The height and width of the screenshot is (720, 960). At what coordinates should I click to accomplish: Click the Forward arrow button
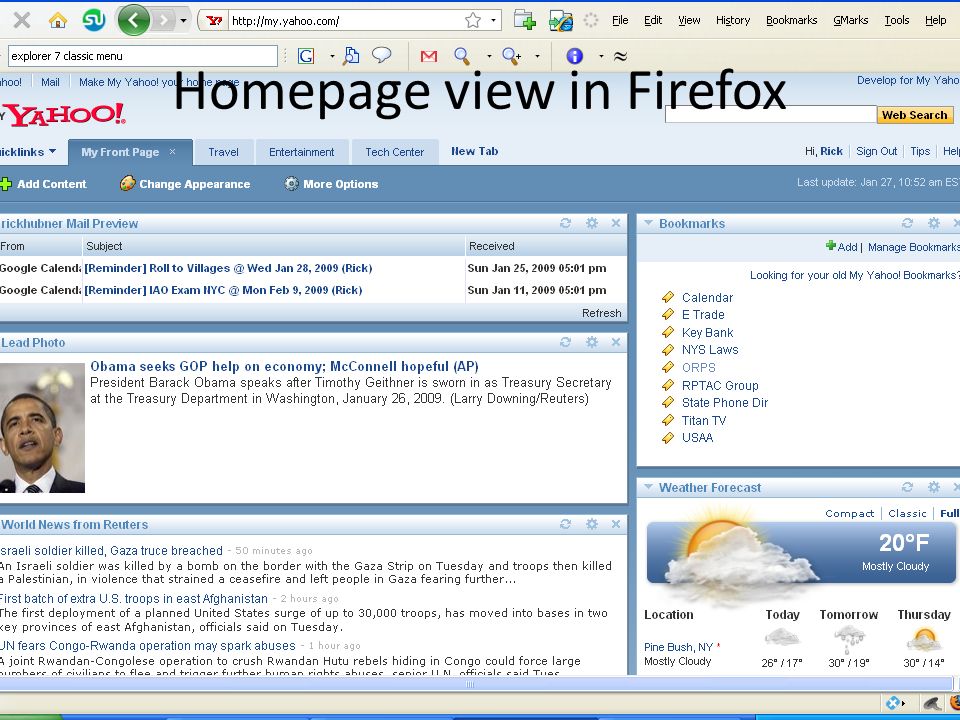pos(163,21)
